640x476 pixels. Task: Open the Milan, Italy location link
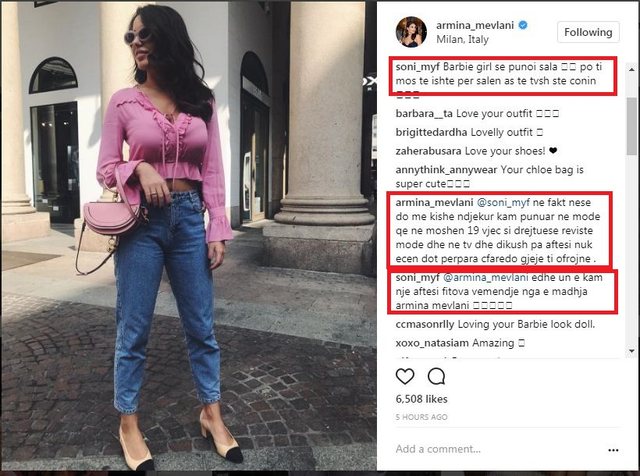point(462,40)
